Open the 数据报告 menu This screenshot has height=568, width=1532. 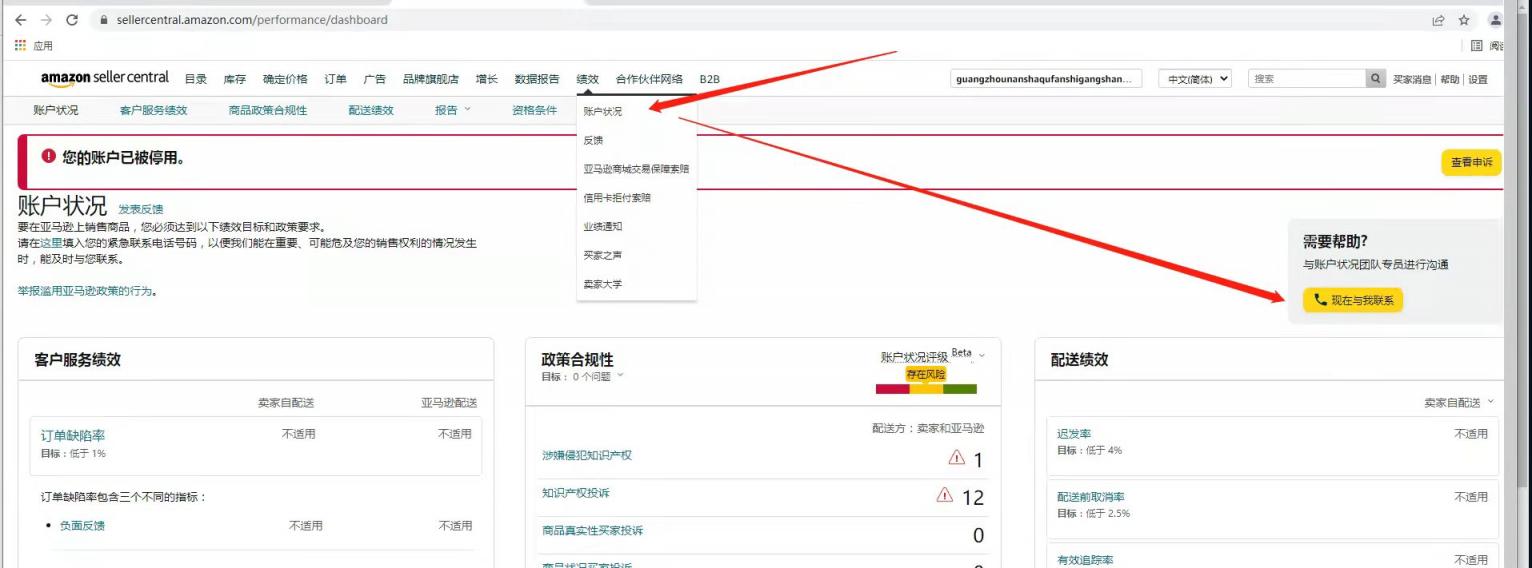coord(537,79)
